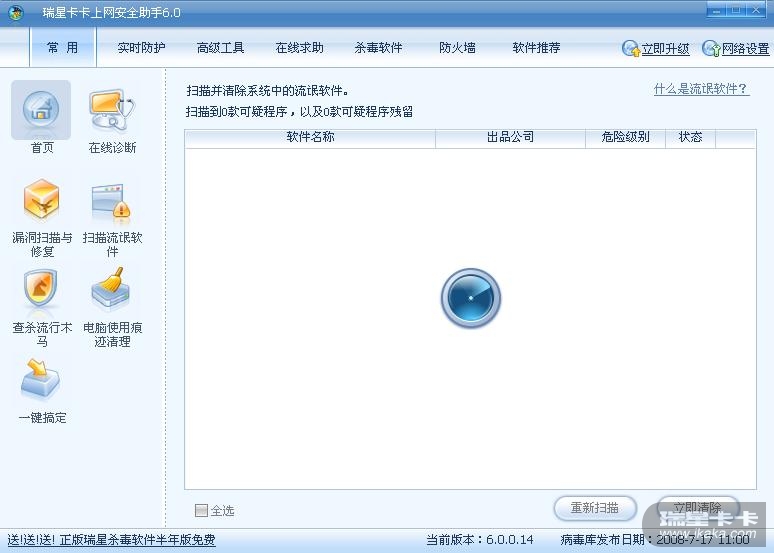
Task: Launch 在线诊断 online diagnosis tool
Action: (112, 110)
